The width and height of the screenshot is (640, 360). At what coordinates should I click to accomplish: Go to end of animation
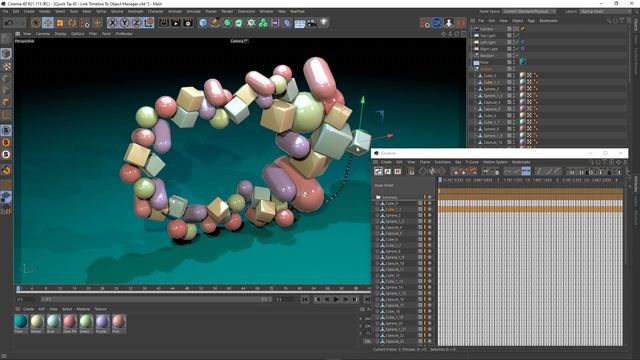(367, 299)
